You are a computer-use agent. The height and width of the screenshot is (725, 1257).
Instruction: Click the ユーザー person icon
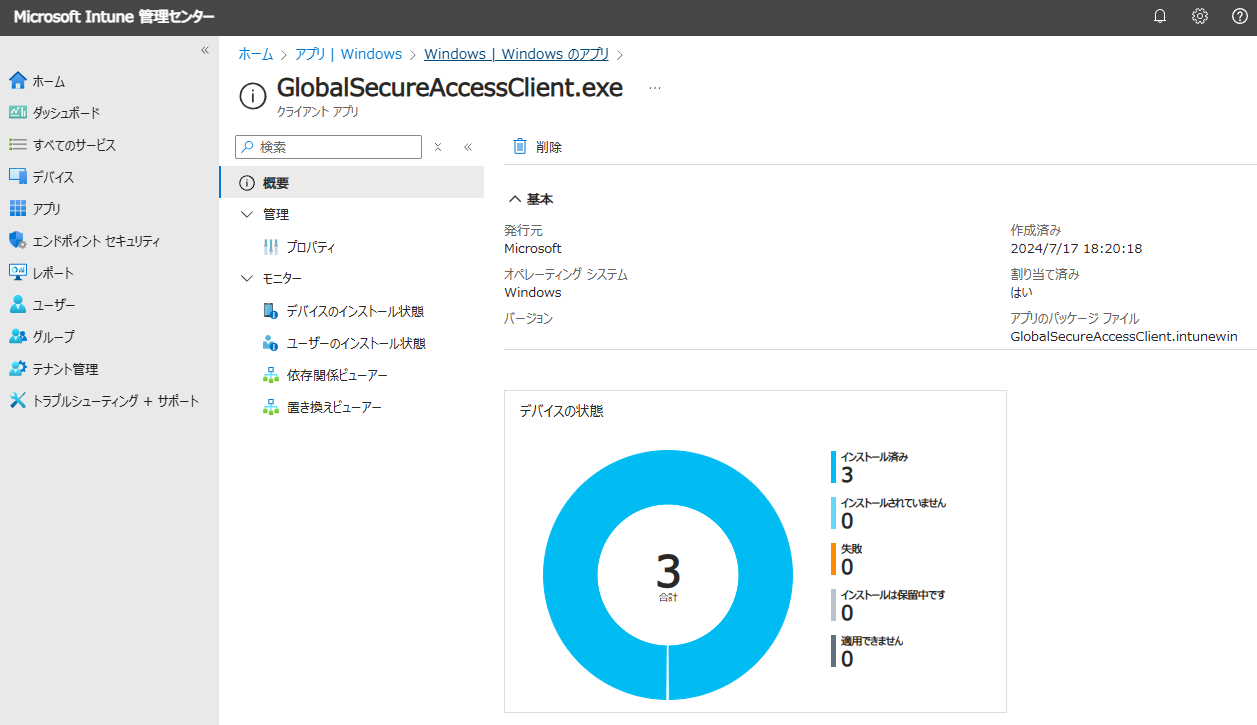click(17, 305)
